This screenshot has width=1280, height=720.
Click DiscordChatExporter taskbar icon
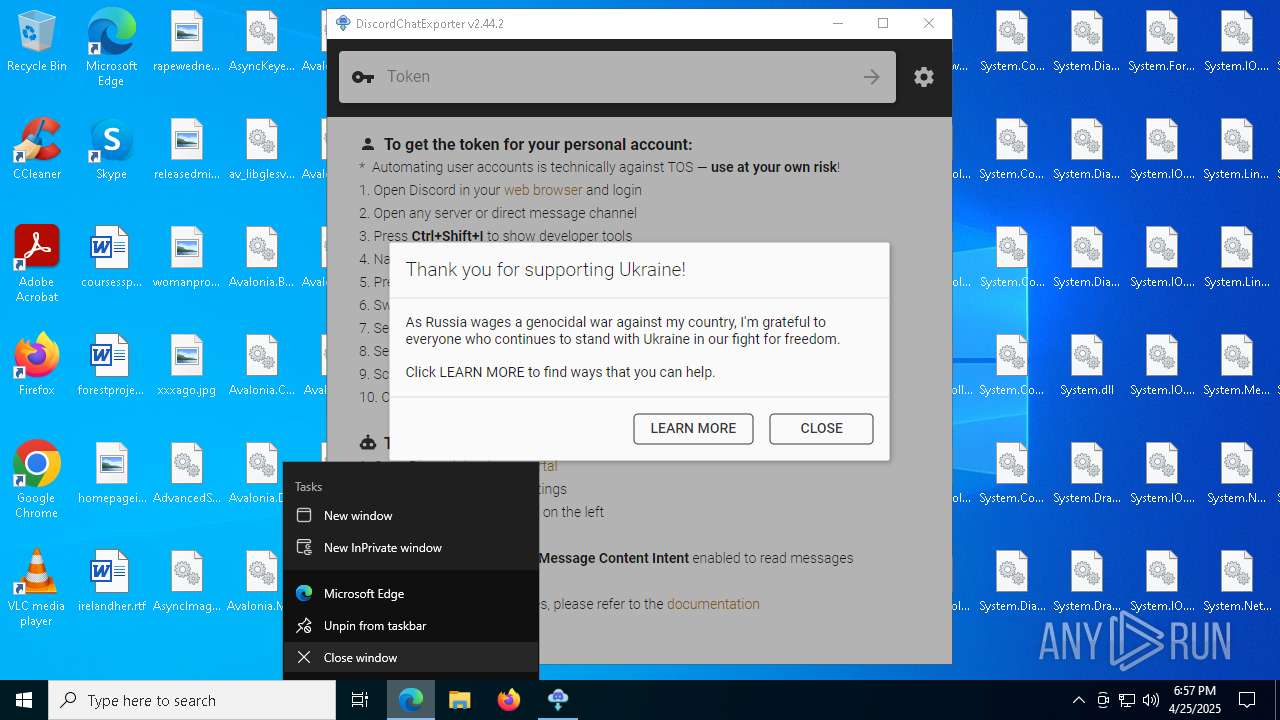click(558, 700)
